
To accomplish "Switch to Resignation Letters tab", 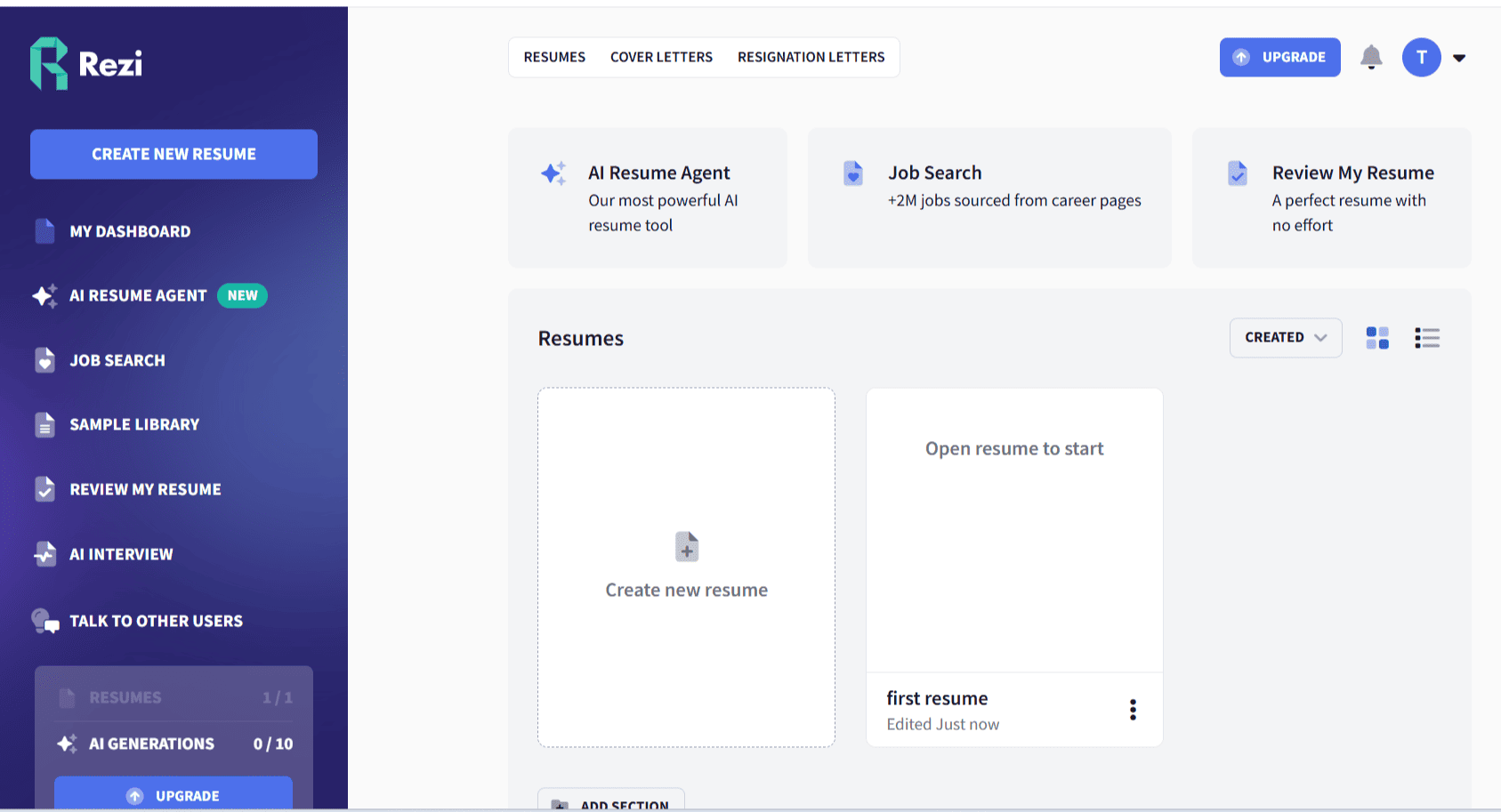I will point(811,57).
